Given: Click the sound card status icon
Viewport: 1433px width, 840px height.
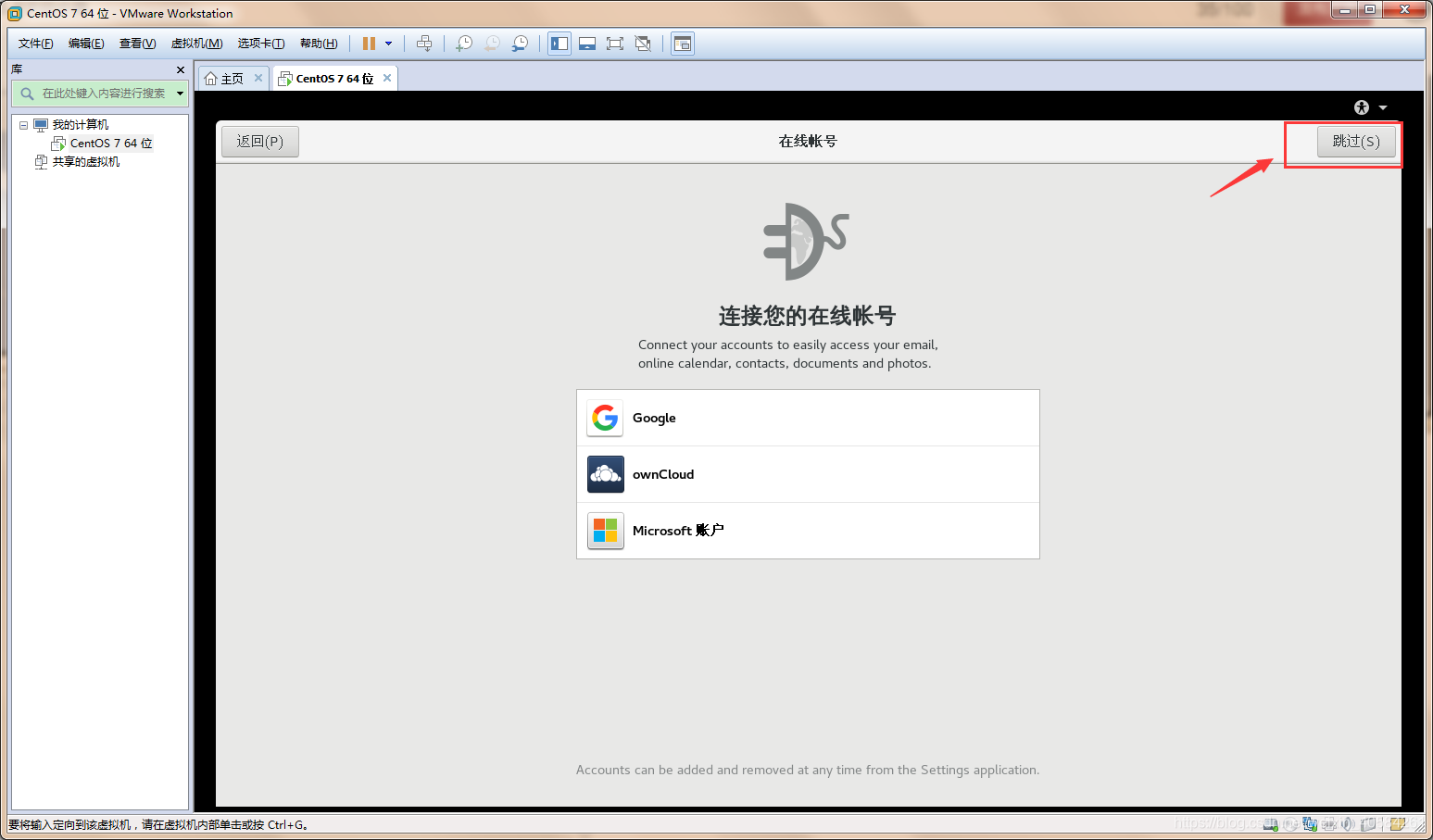Looking at the screenshot, I should pyautogui.click(x=1348, y=823).
